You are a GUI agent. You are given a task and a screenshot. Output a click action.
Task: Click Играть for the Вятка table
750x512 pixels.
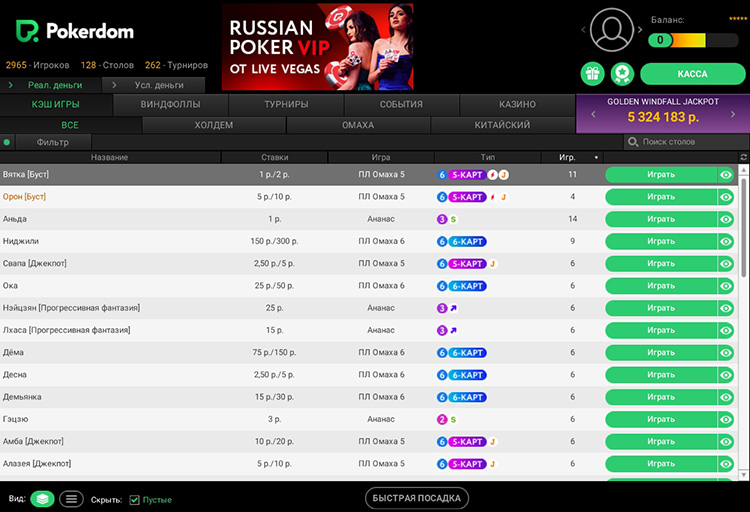(661, 175)
